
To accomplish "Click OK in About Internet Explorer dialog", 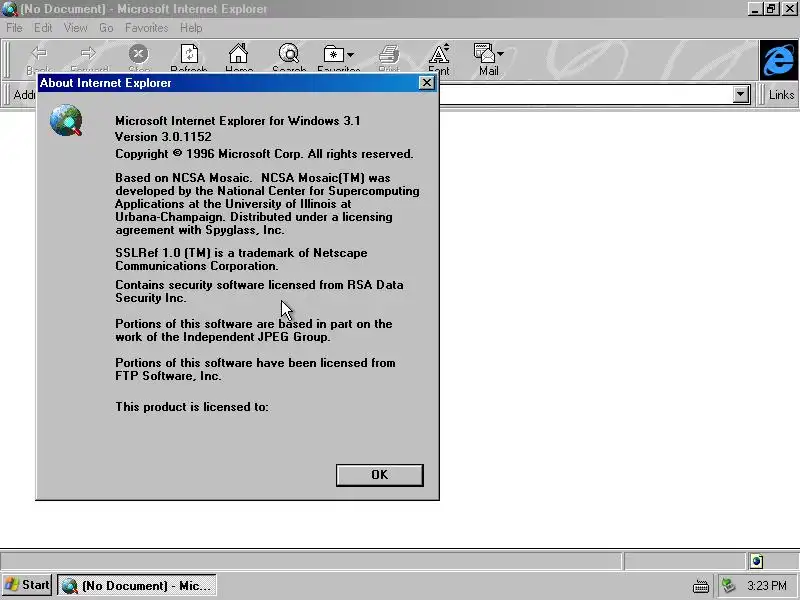I will [380, 475].
